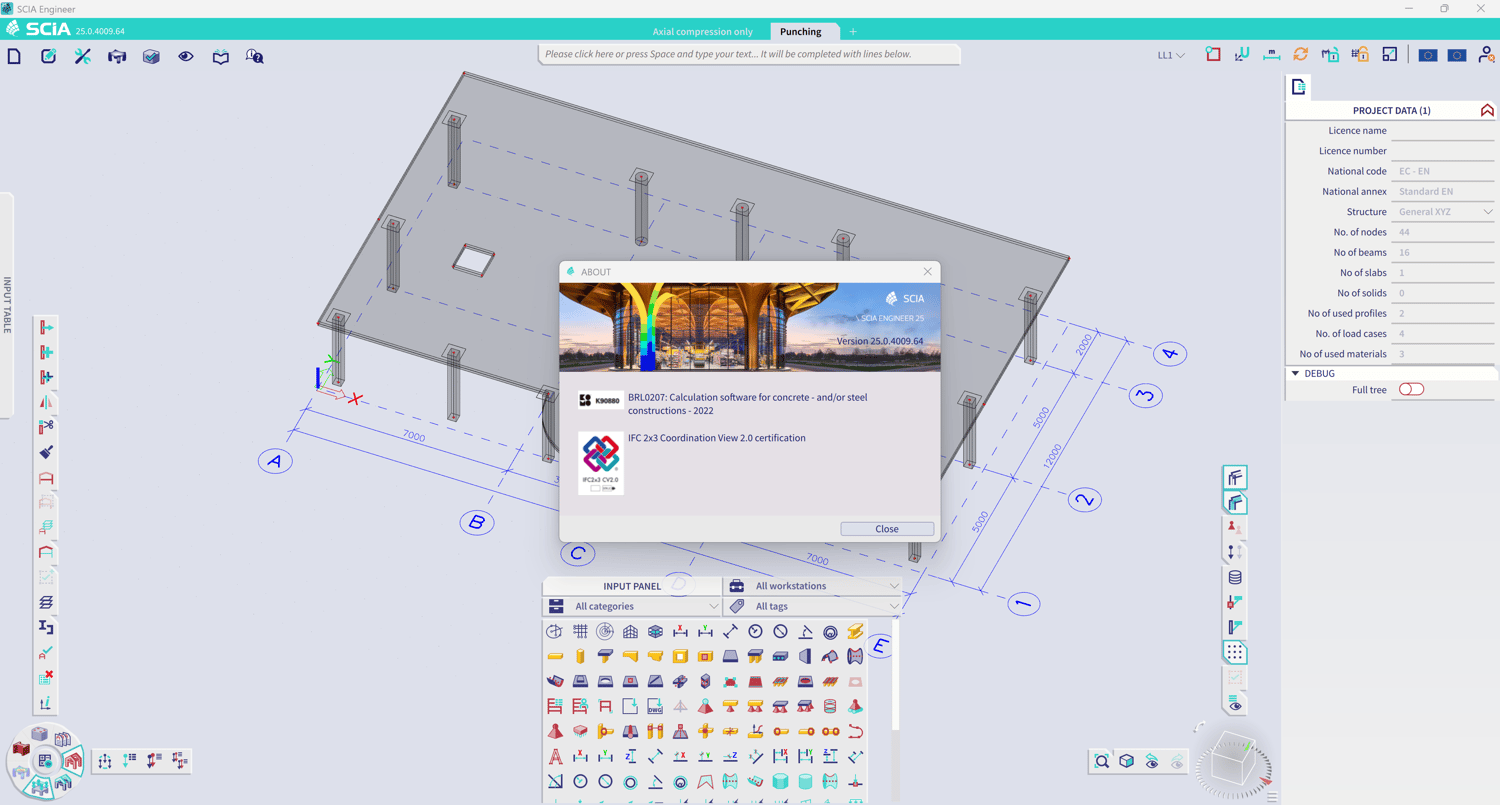Toggle the eye icon in right vertical toolbar
Image resolution: width=1500 pixels, height=805 pixels.
click(1235, 706)
